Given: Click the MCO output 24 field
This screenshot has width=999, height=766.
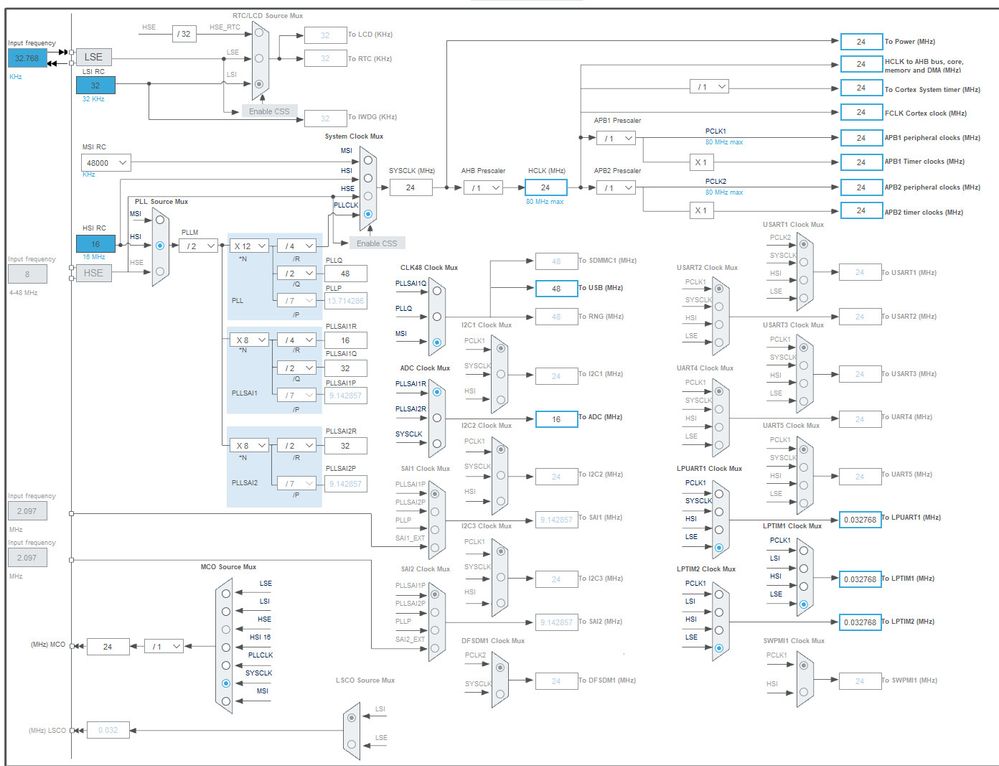Looking at the screenshot, I should tap(108, 646).
